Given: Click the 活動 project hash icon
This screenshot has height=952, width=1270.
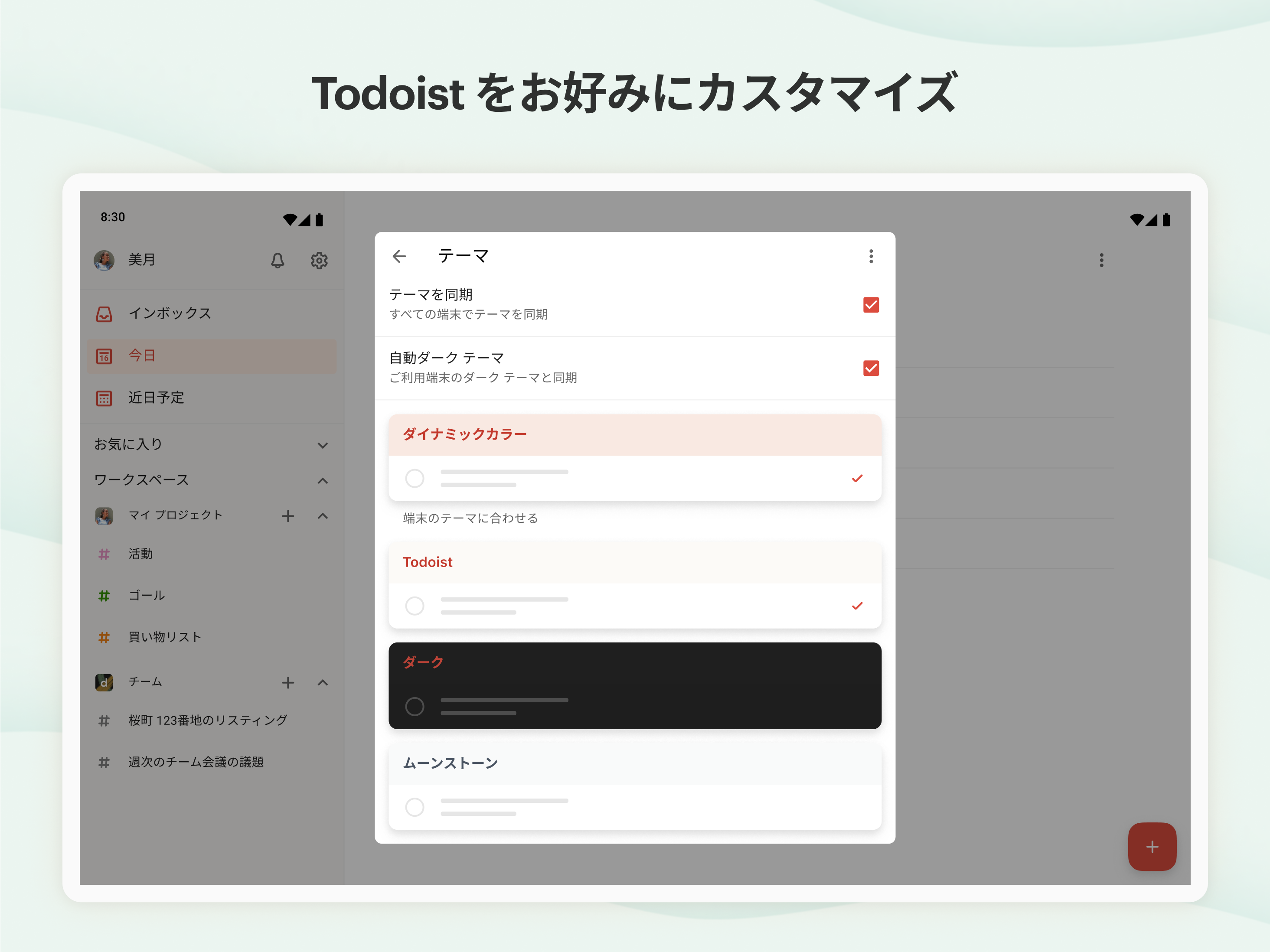Looking at the screenshot, I should (x=104, y=554).
